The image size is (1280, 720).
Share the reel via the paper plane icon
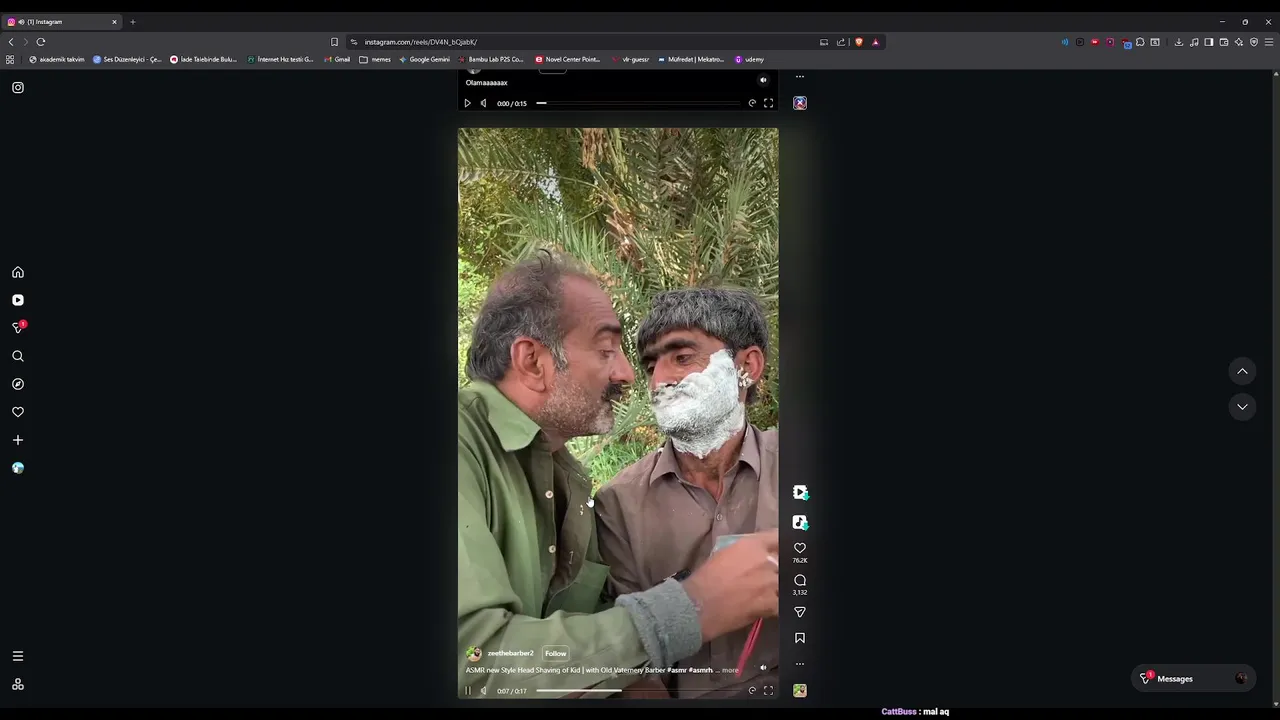pos(799,612)
